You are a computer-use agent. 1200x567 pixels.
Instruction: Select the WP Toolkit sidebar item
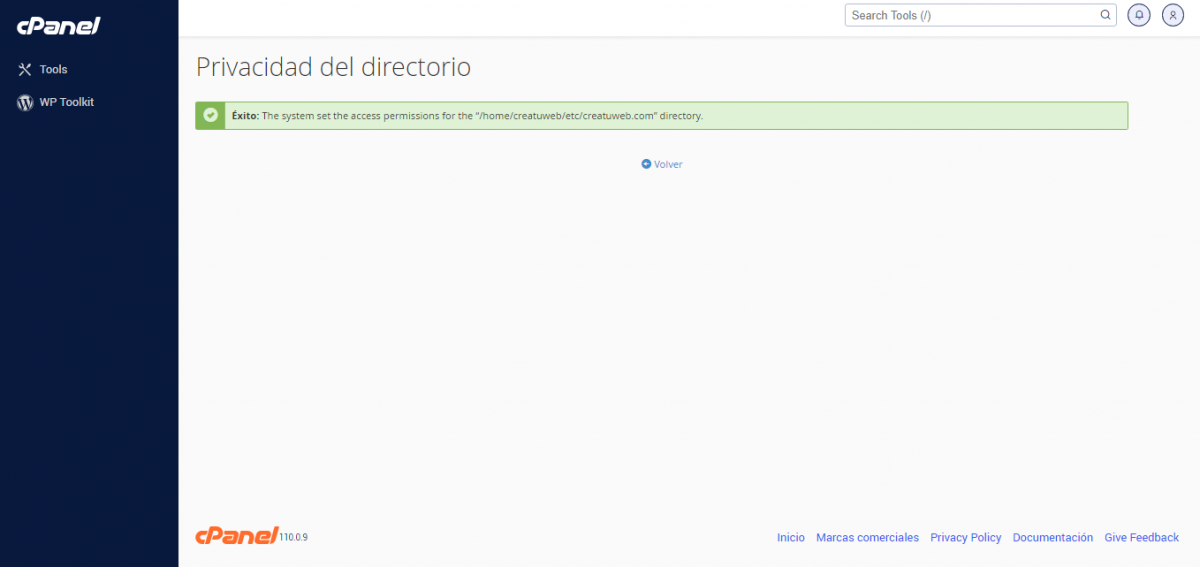coord(66,102)
